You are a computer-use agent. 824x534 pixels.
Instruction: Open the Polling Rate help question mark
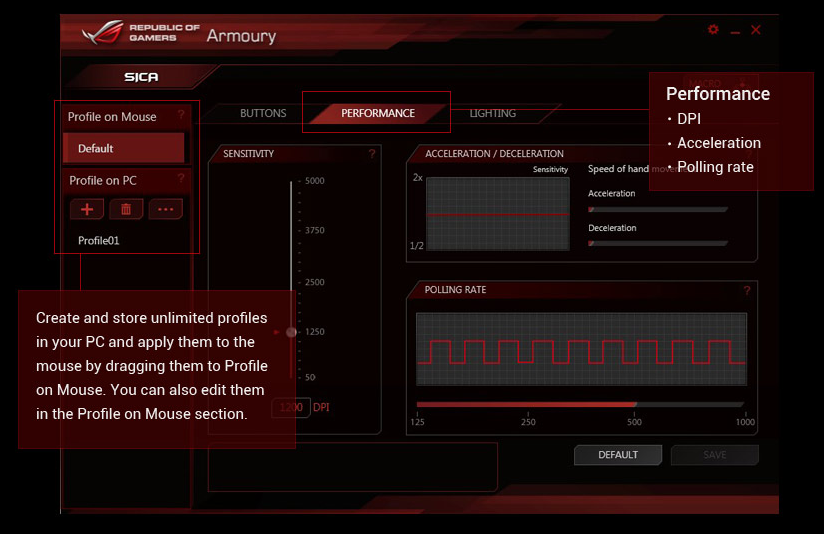click(746, 291)
